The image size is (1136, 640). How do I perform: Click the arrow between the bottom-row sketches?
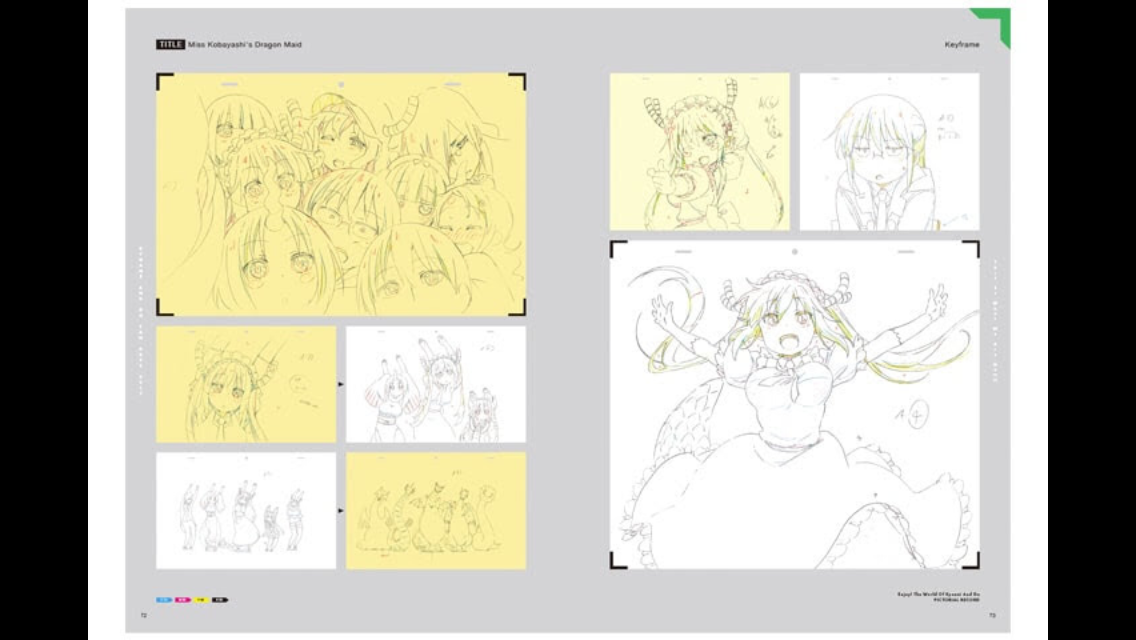click(341, 510)
